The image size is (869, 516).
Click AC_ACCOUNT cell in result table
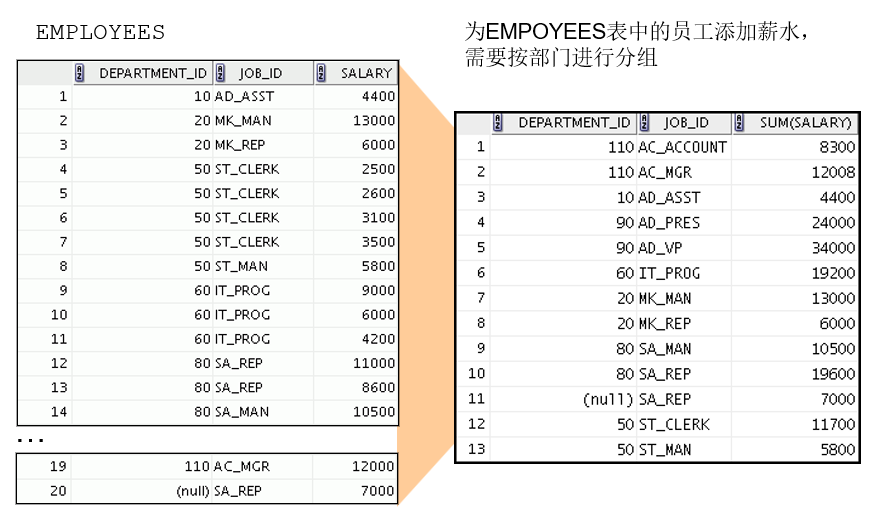click(682, 147)
